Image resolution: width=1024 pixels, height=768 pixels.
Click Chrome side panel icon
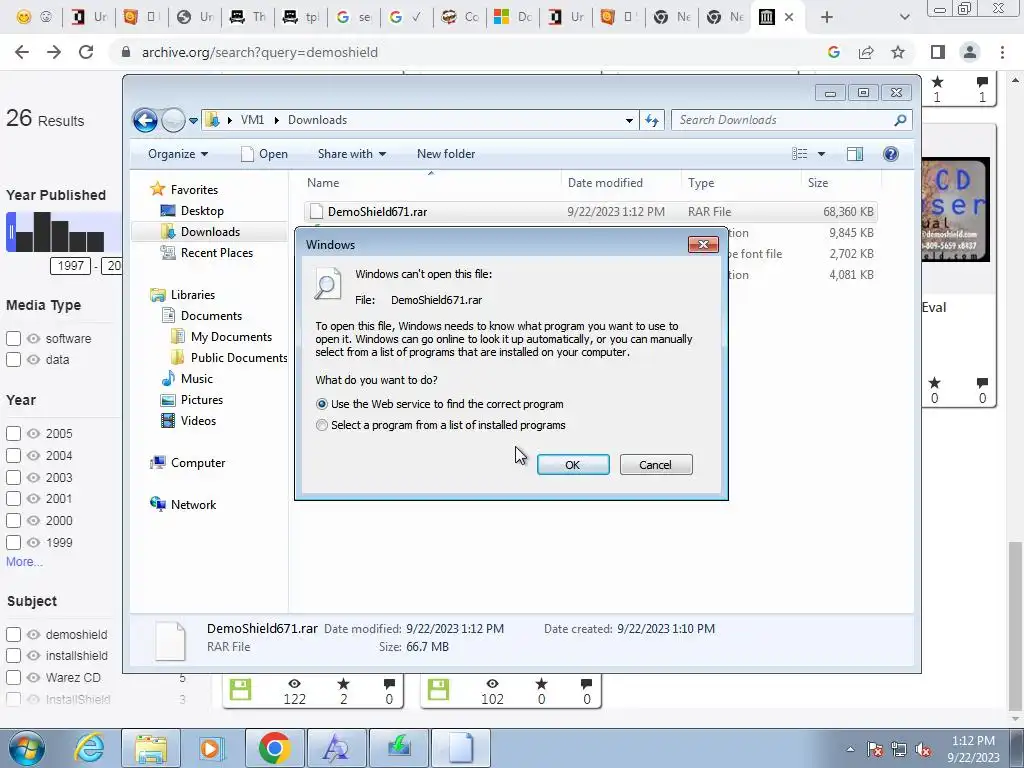[x=938, y=52]
